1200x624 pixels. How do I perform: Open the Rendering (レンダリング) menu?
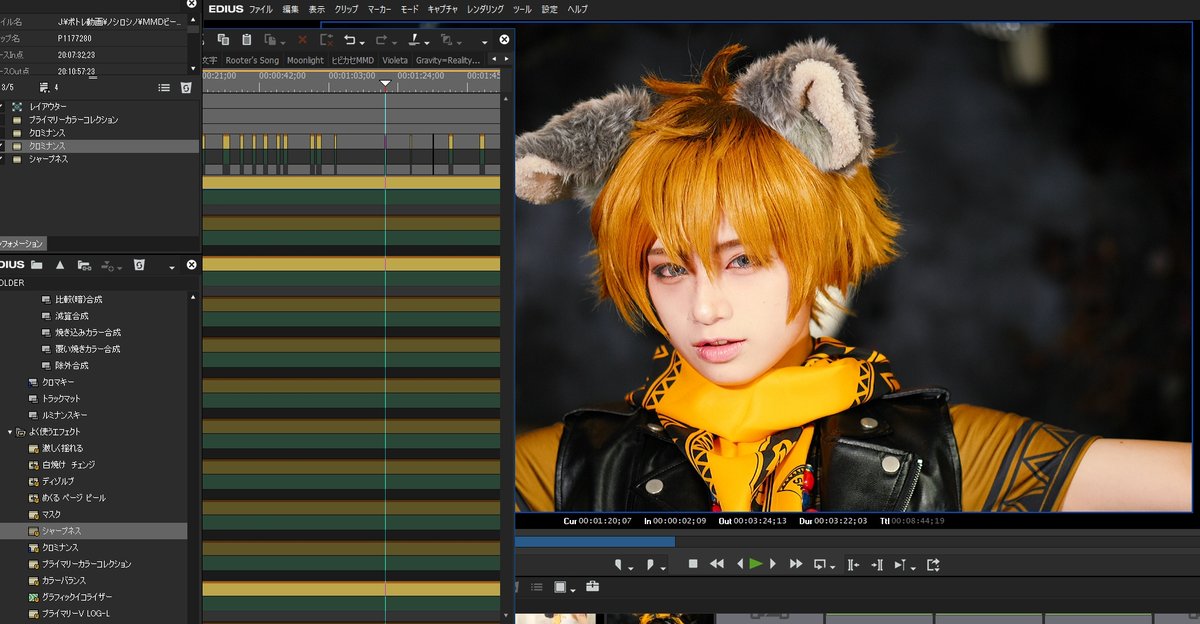[x=485, y=9]
